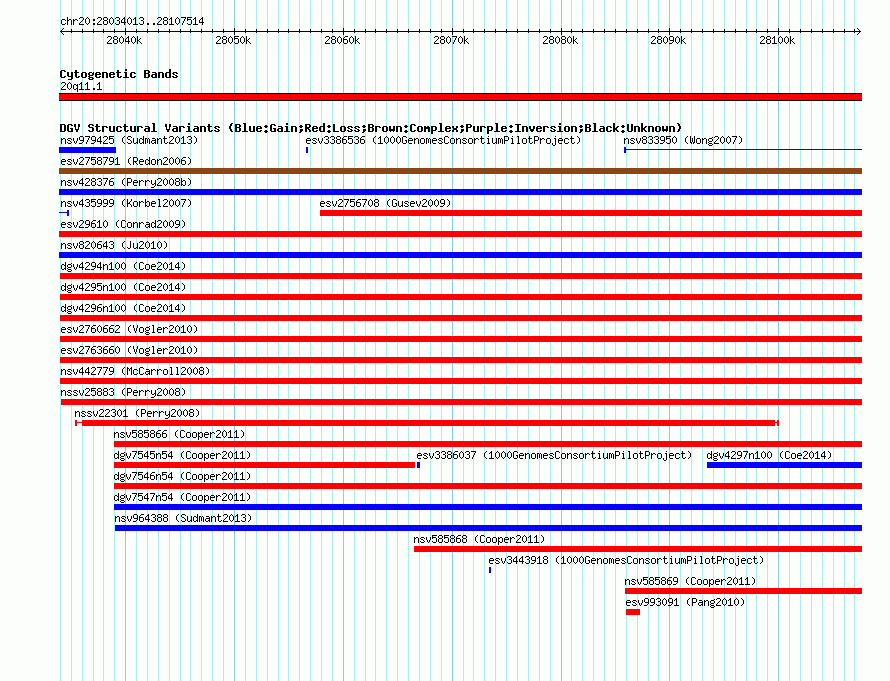Screen dimensions: 890x681
Task: Click the 20q11.1 cytogenetic band bar
Action: 460,97
